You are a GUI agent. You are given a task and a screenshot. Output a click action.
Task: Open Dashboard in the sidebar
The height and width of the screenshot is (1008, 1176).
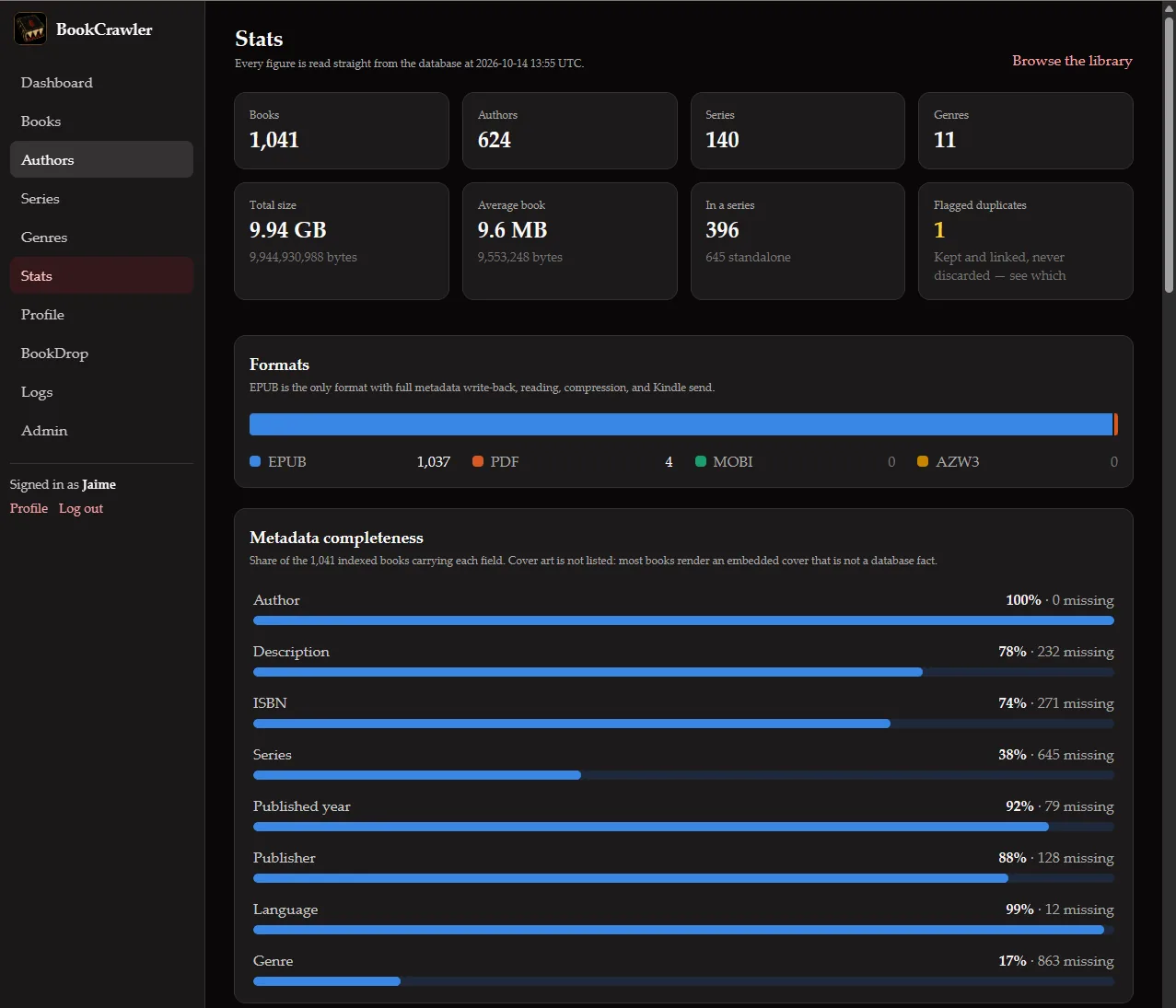pyautogui.click(x=101, y=83)
